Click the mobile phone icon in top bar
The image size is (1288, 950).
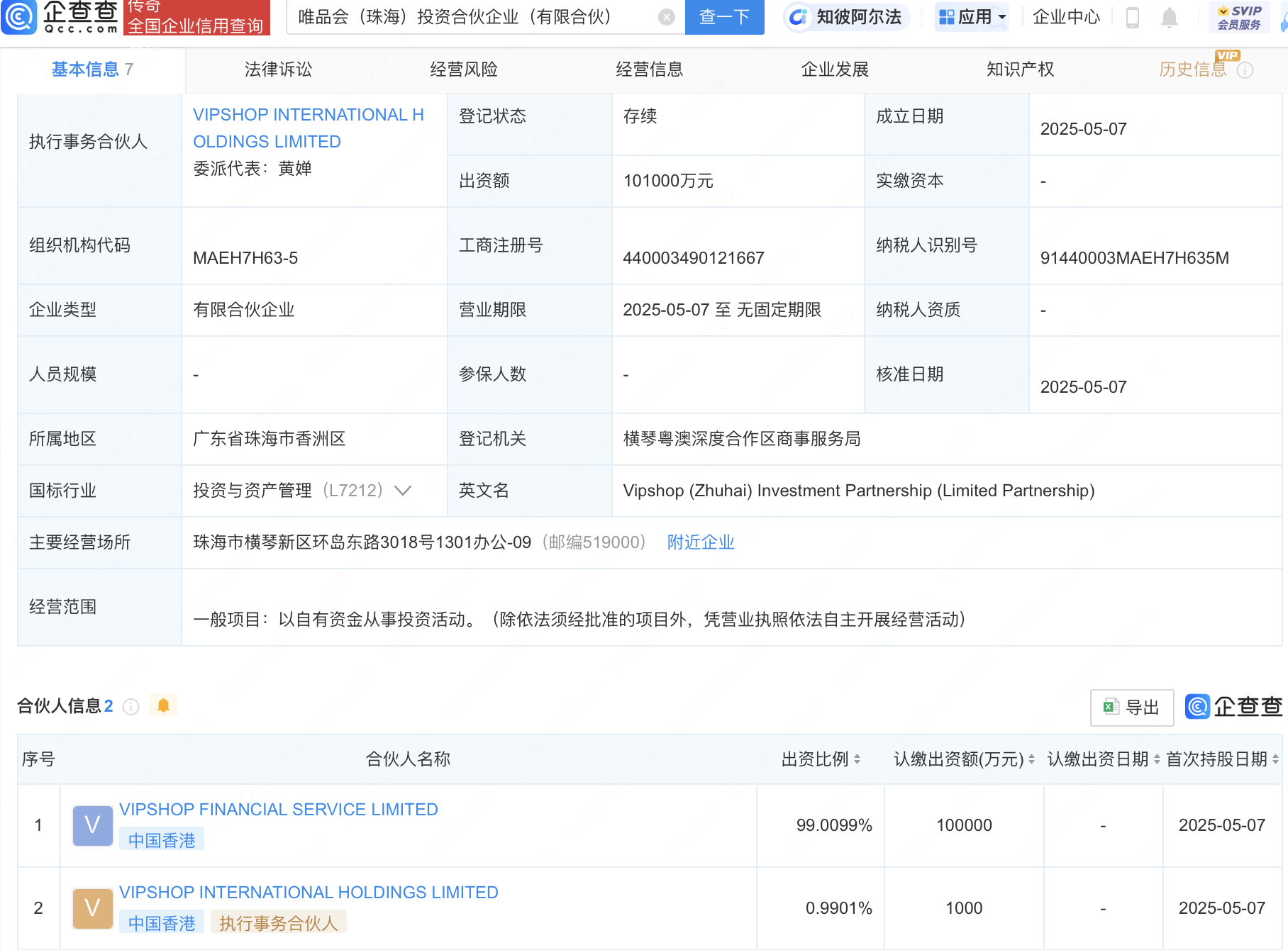click(1131, 19)
